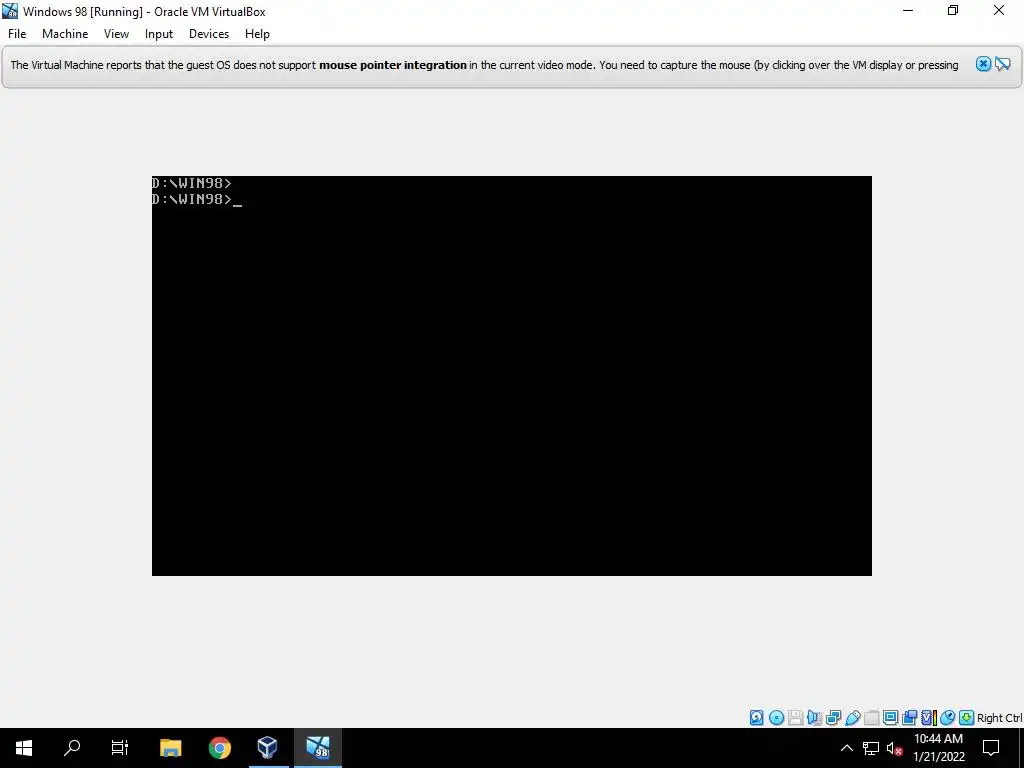This screenshot has width=1024, height=768.
Task: Close the VirtualBox VM window
Action: 999,10
